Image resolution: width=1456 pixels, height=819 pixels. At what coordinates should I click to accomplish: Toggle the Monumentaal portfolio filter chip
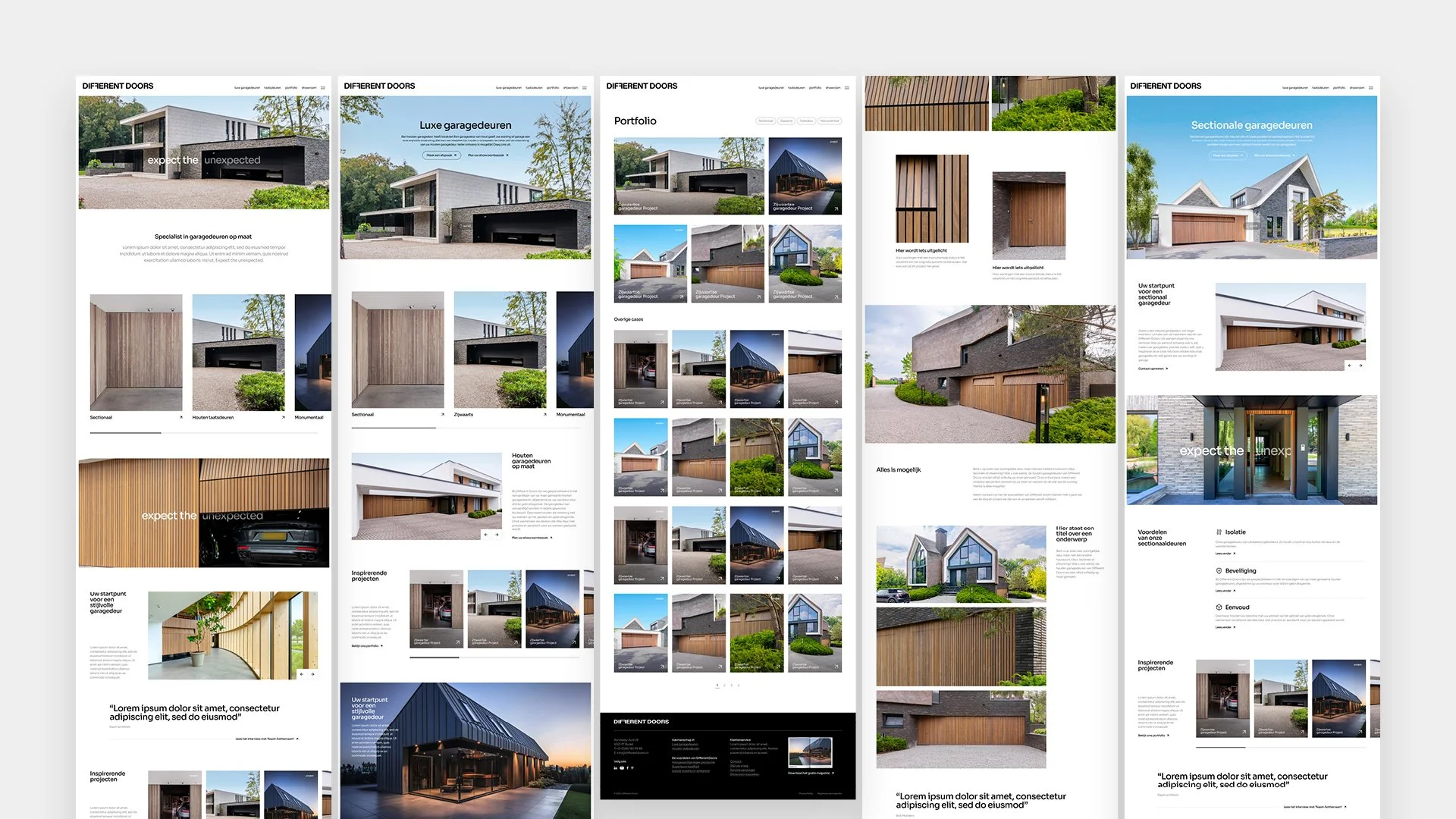(x=830, y=121)
